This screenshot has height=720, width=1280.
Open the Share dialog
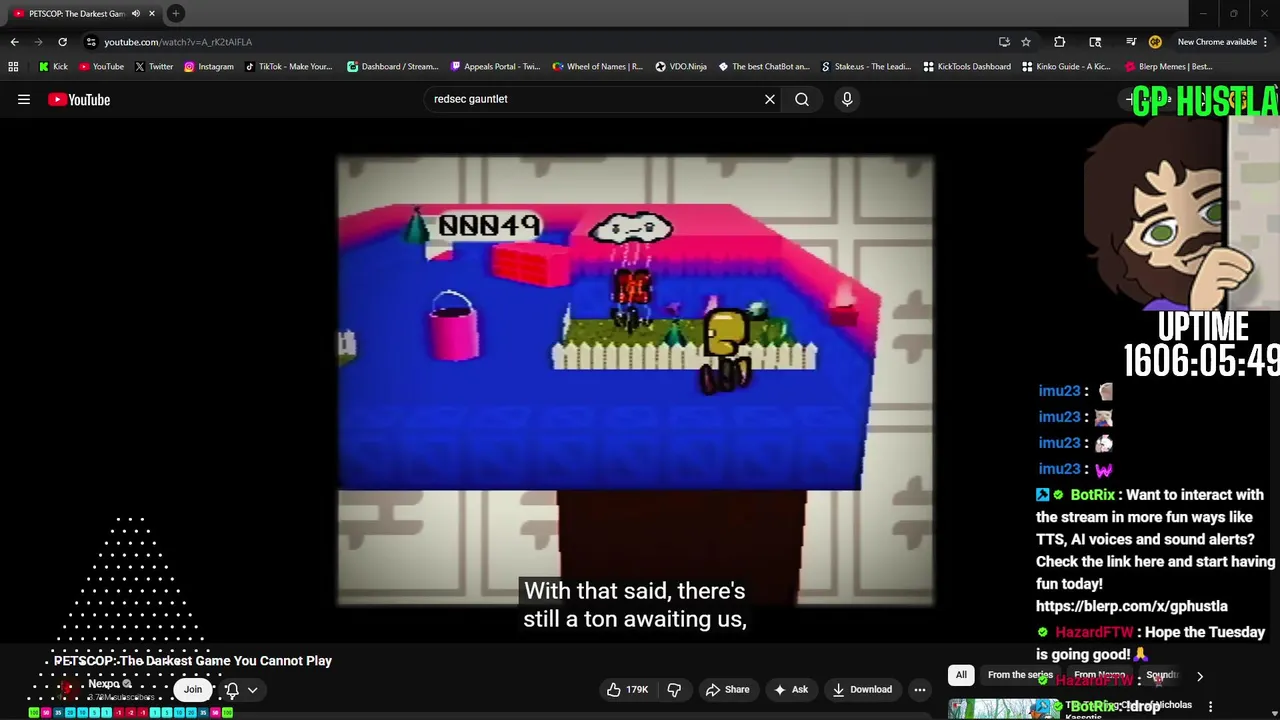tap(727, 689)
